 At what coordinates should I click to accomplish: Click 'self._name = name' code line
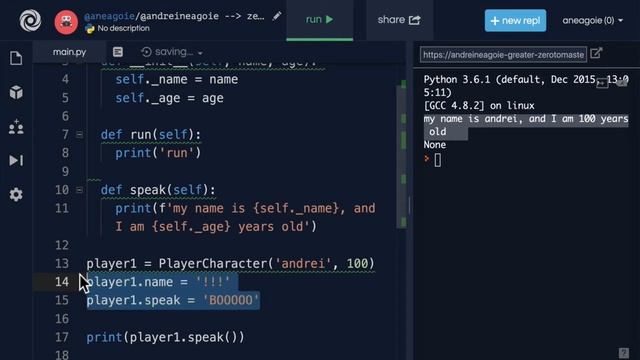click(176, 79)
